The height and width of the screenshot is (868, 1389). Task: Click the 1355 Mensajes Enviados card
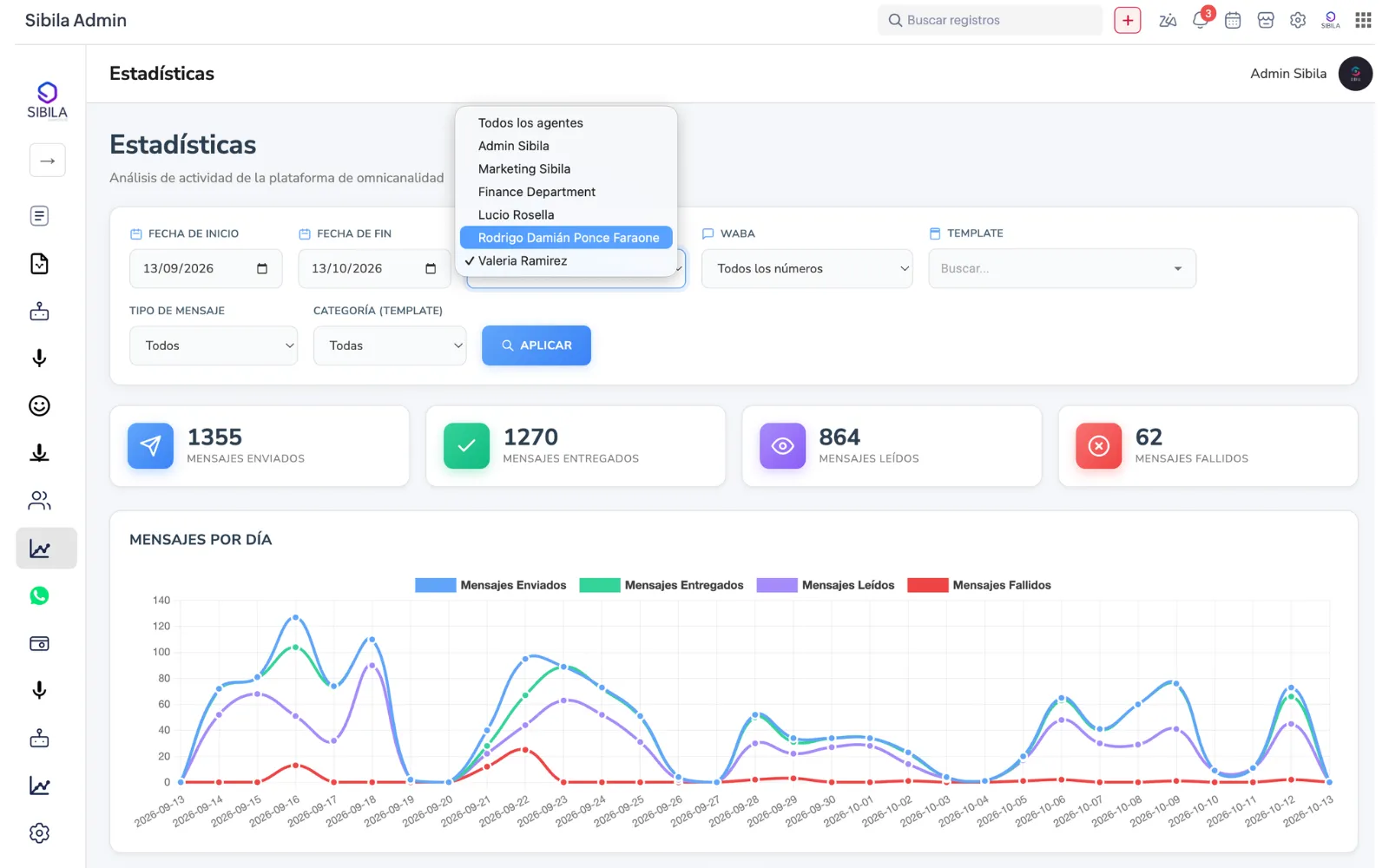tap(260, 446)
